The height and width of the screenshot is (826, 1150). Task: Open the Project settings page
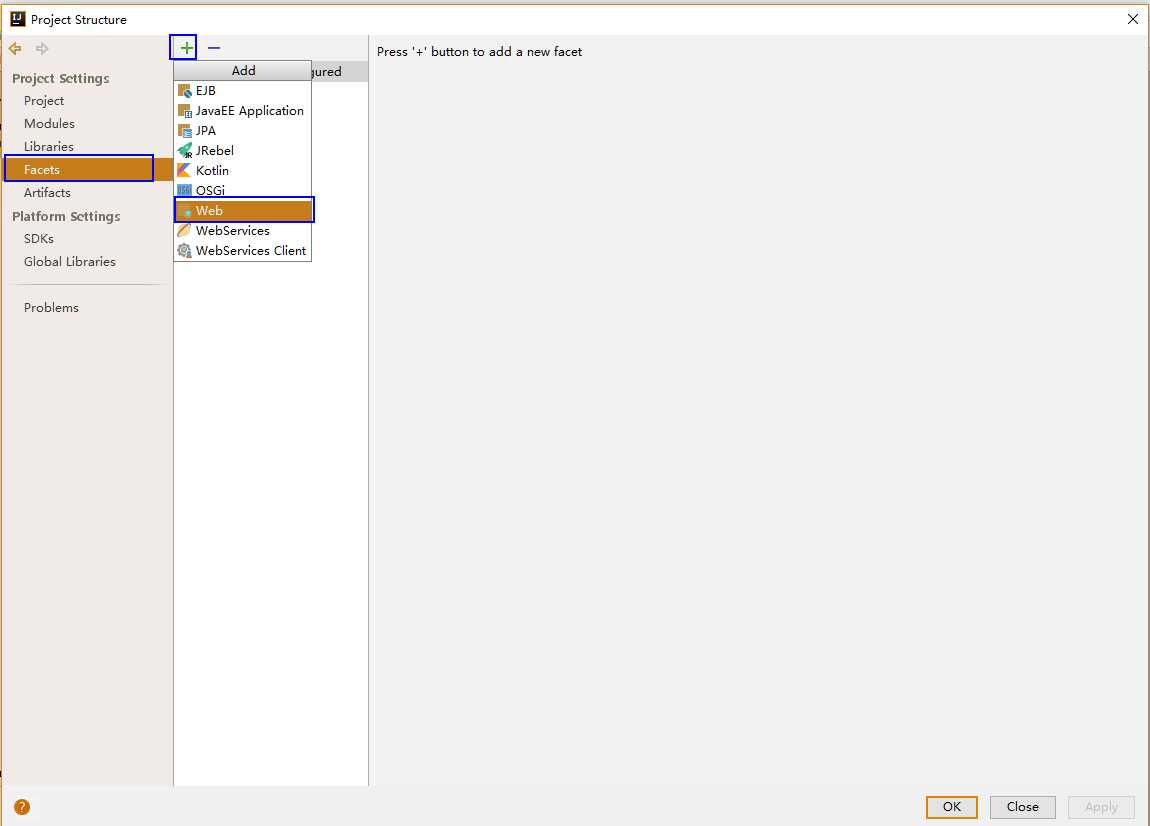(44, 100)
